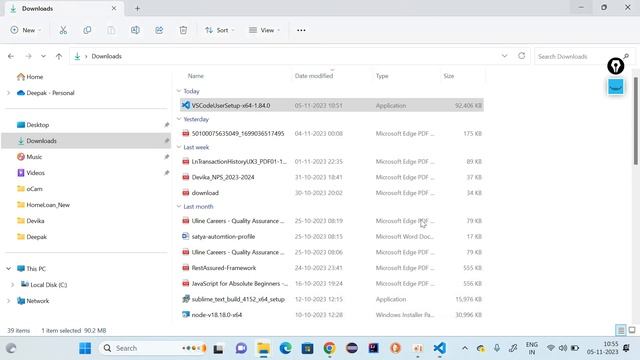The image size is (640, 360).
Task: Open a new tab with plus button
Action: point(137,8)
